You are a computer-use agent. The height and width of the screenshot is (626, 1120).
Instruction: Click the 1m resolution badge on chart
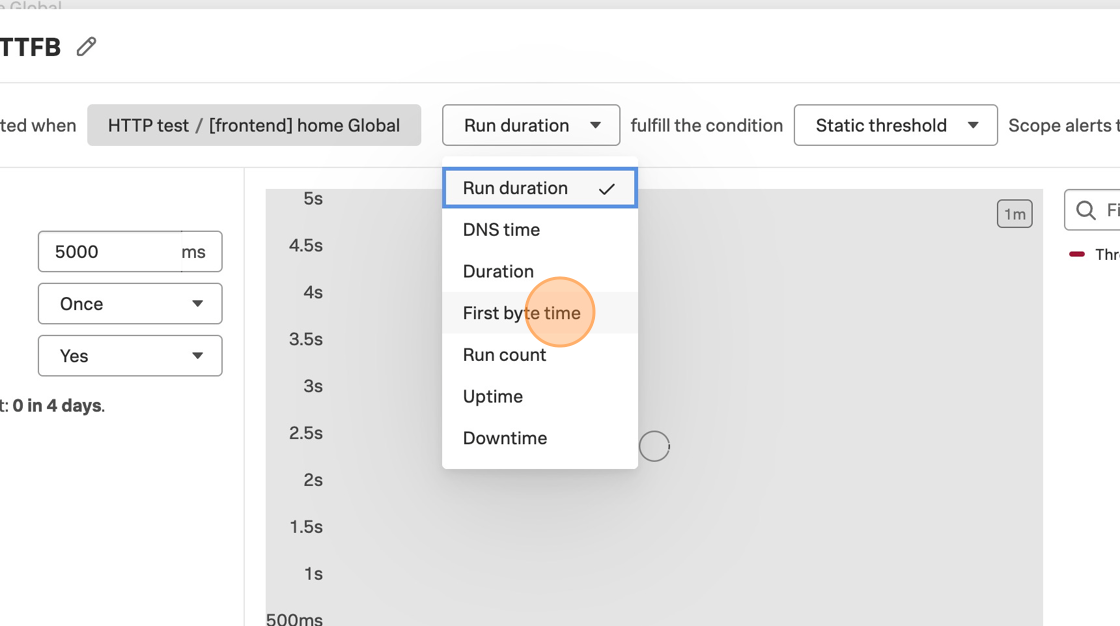pos(1014,214)
